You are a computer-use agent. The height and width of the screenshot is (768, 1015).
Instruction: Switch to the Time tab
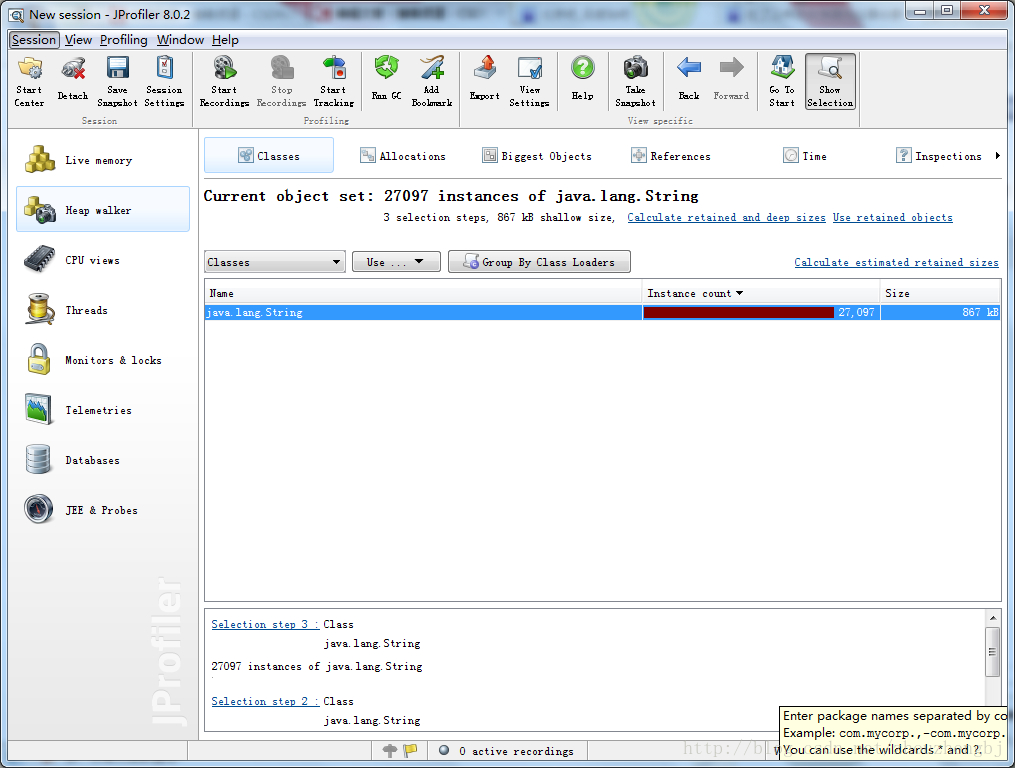[x=805, y=156]
